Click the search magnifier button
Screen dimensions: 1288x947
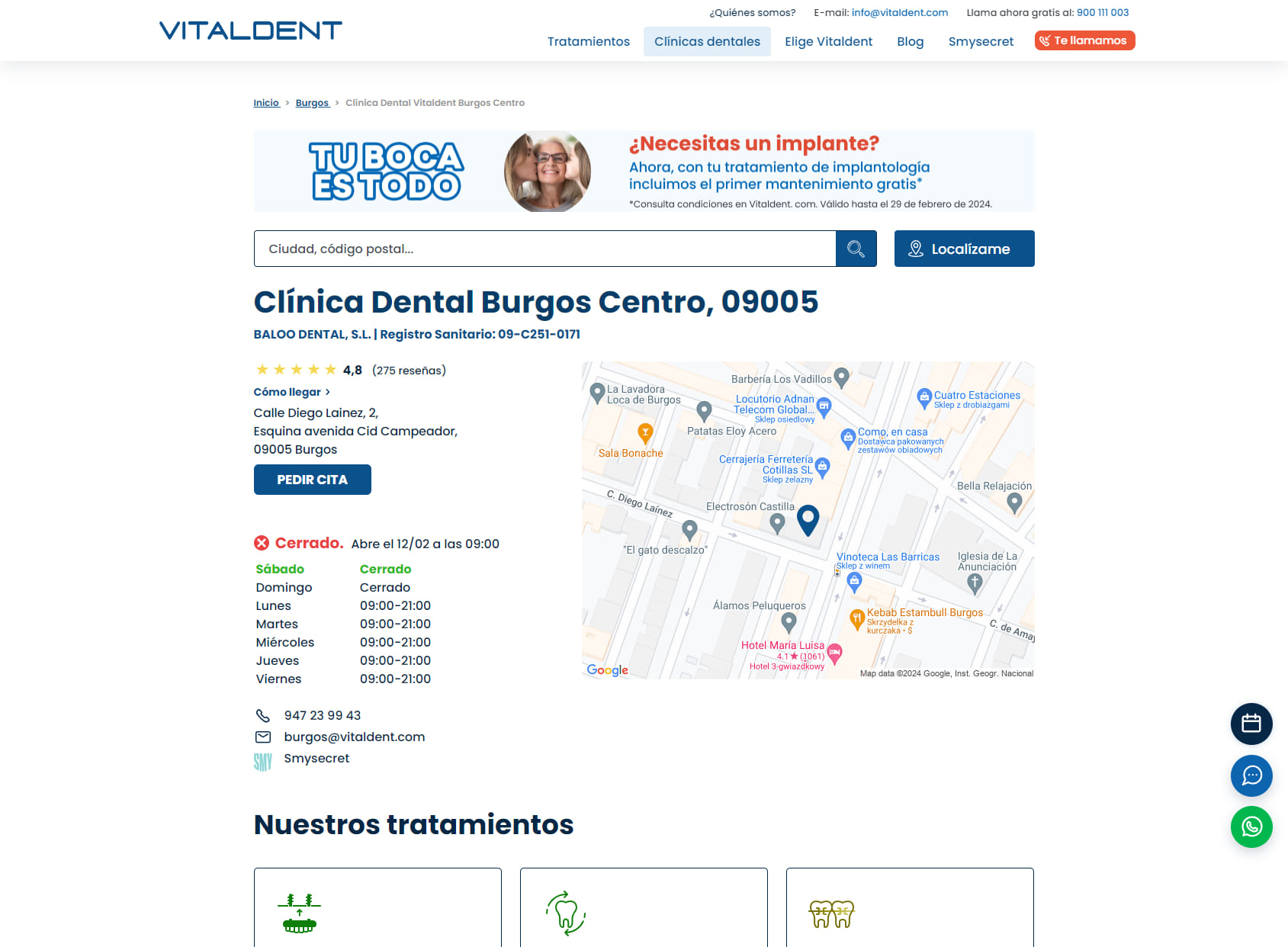(x=856, y=249)
